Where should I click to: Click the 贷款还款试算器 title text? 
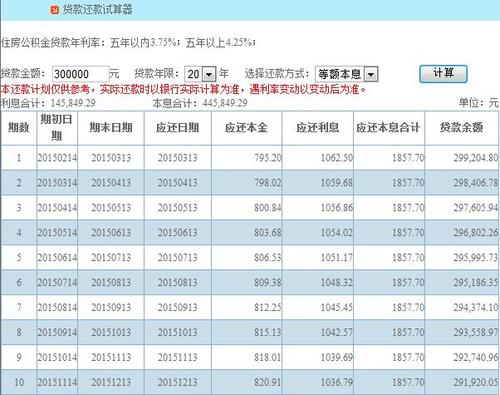[97, 10]
